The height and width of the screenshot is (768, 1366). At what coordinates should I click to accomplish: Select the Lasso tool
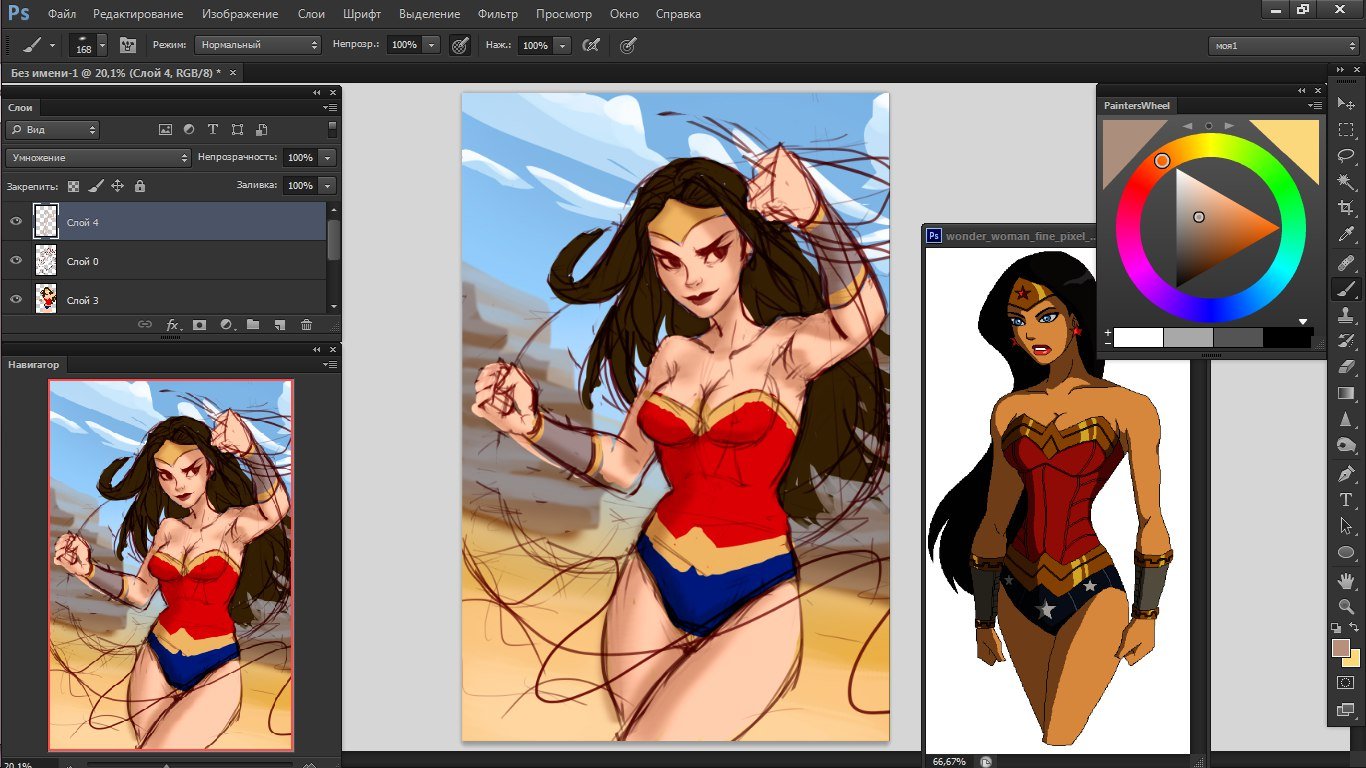(x=1346, y=156)
